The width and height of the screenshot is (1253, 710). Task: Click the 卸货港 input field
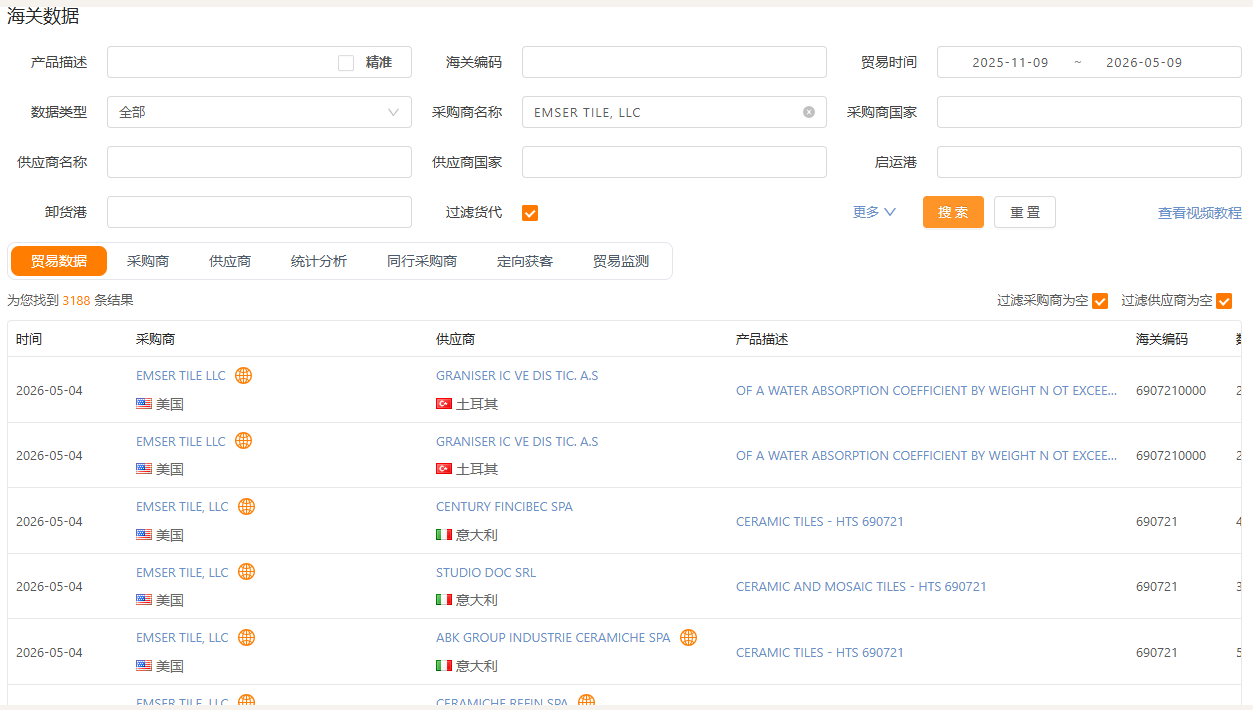click(x=259, y=212)
